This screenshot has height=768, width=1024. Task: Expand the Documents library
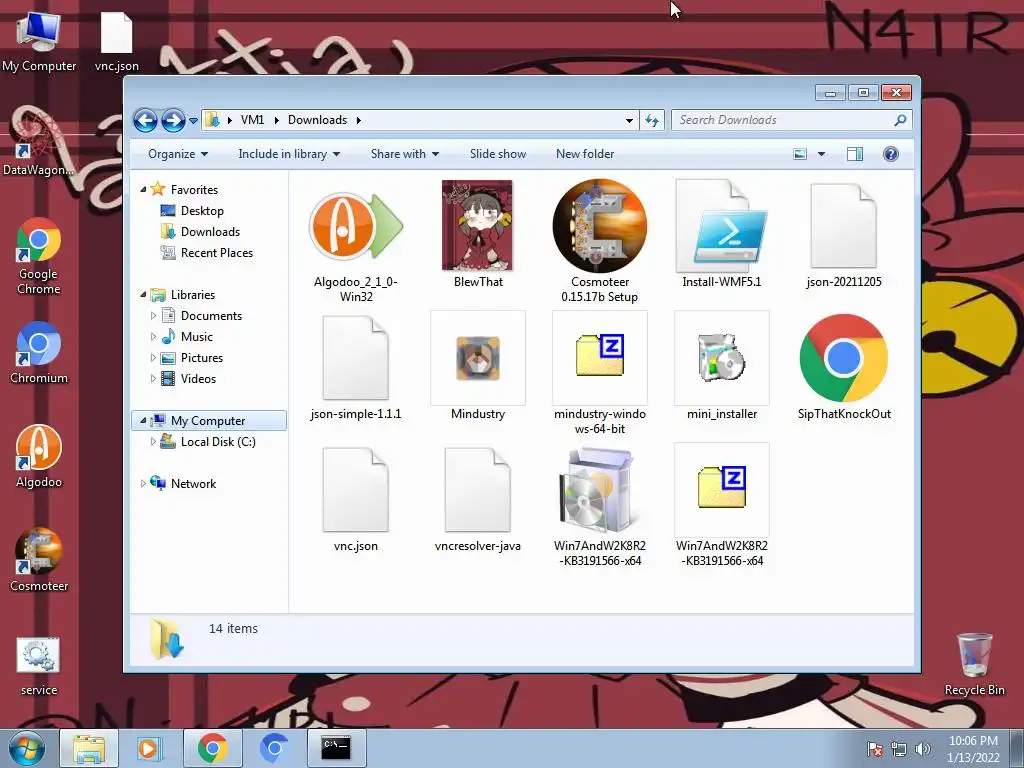pyautogui.click(x=153, y=316)
